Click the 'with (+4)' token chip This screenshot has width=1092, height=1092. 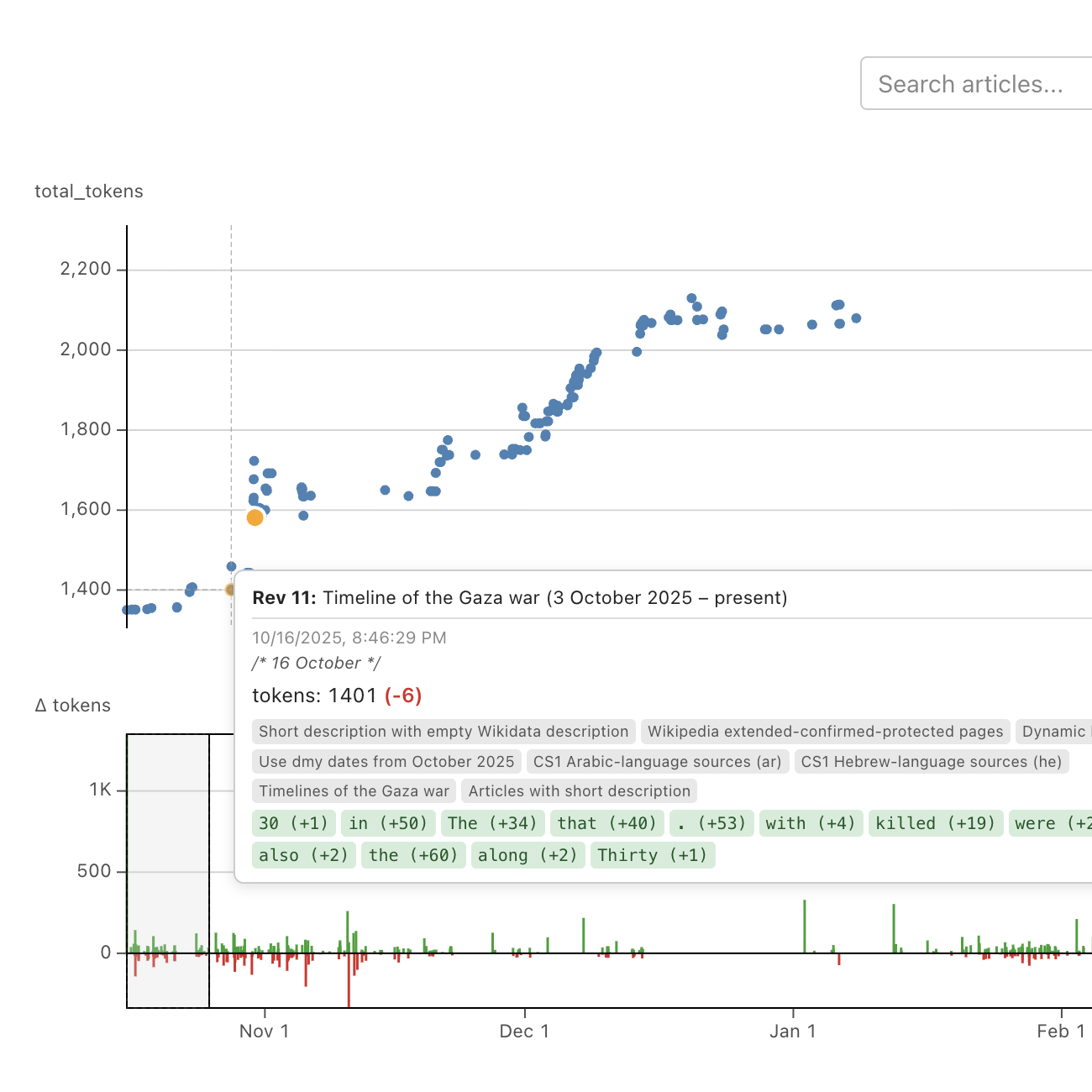click(810, 823)
